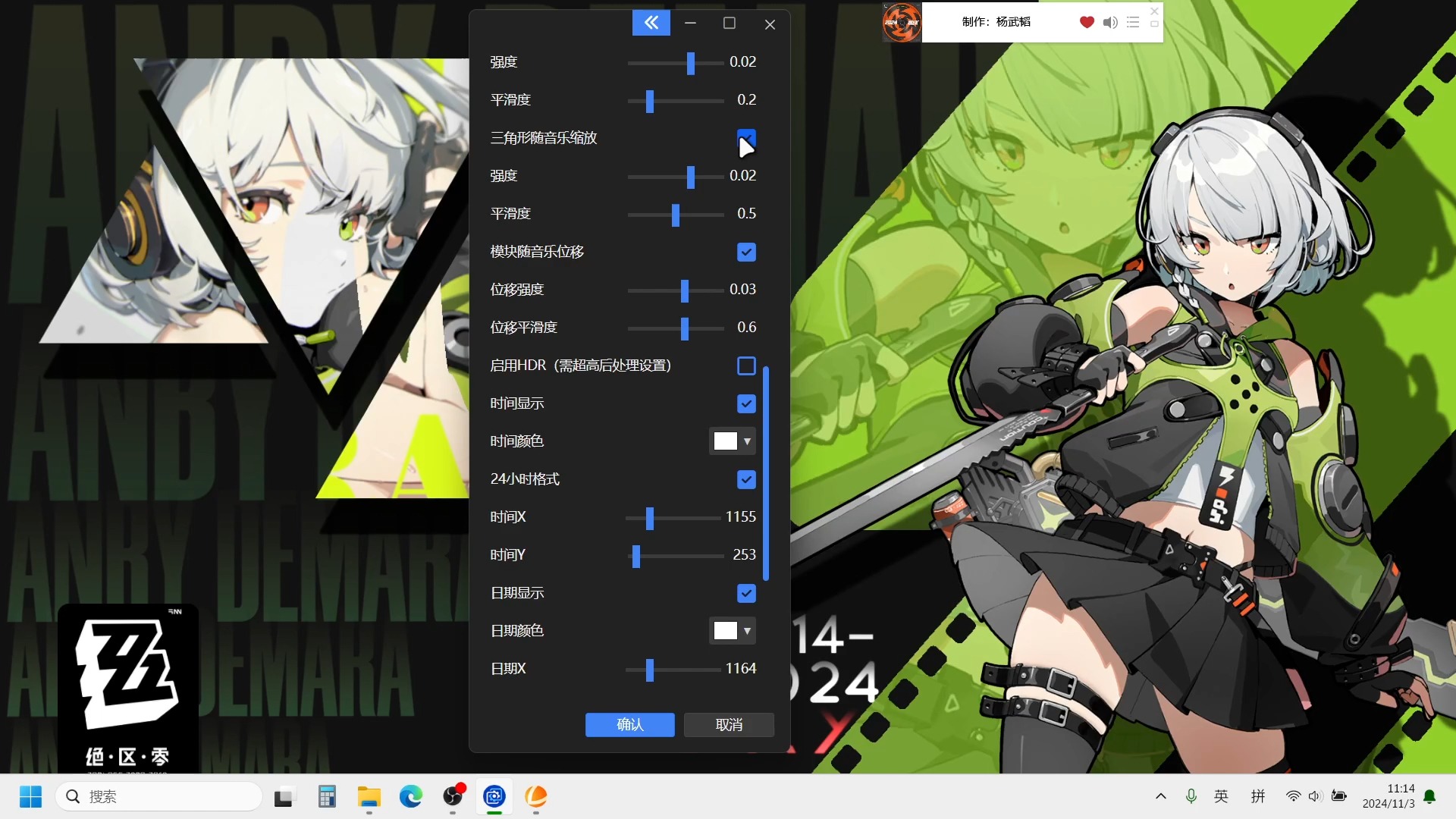The width and height of the screenshot is (1456, 819).
Task: Click the 拼 IME mode indicator
Action: click(1258, 796)
